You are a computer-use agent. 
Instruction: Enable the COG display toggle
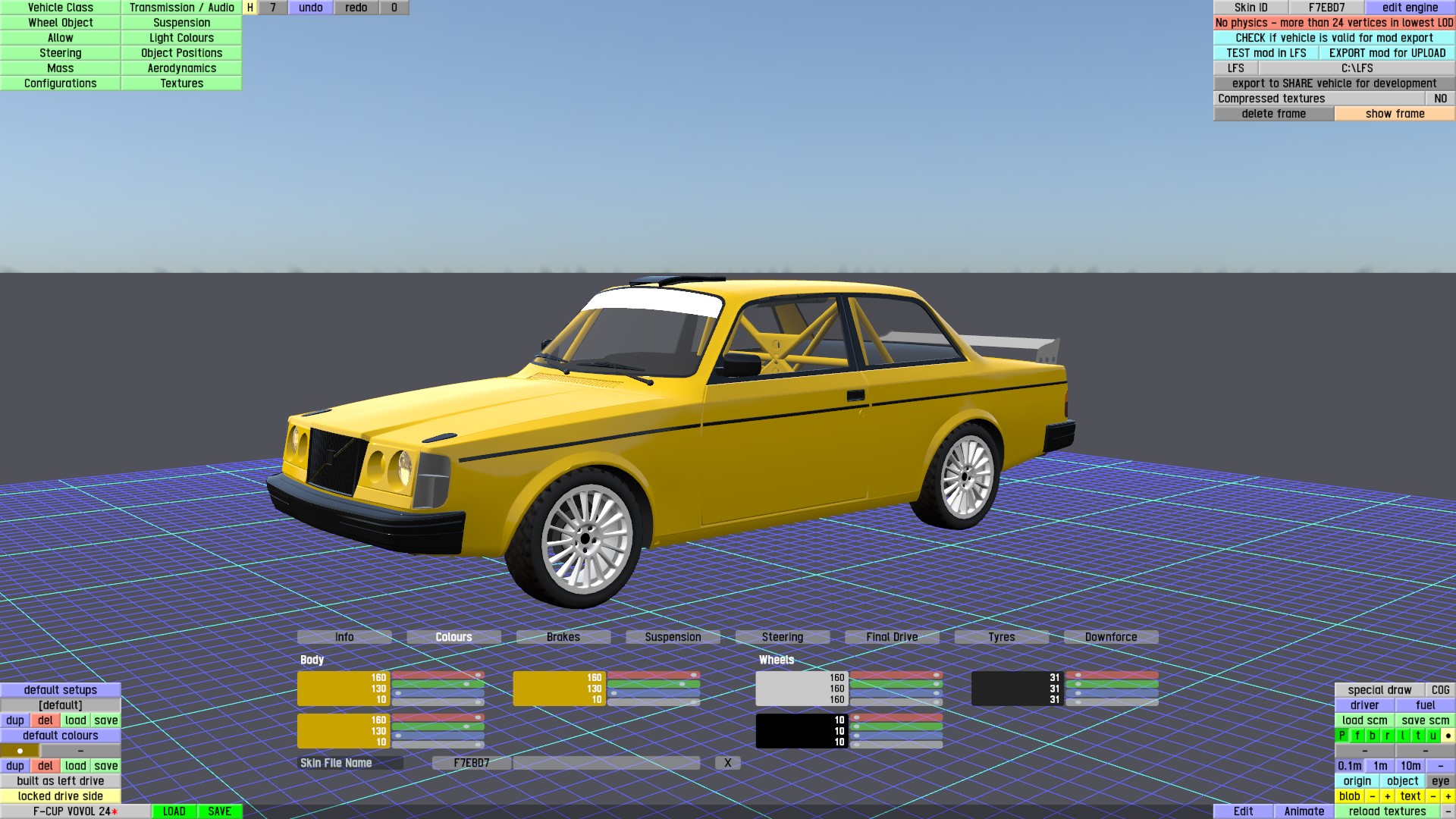1440,690
